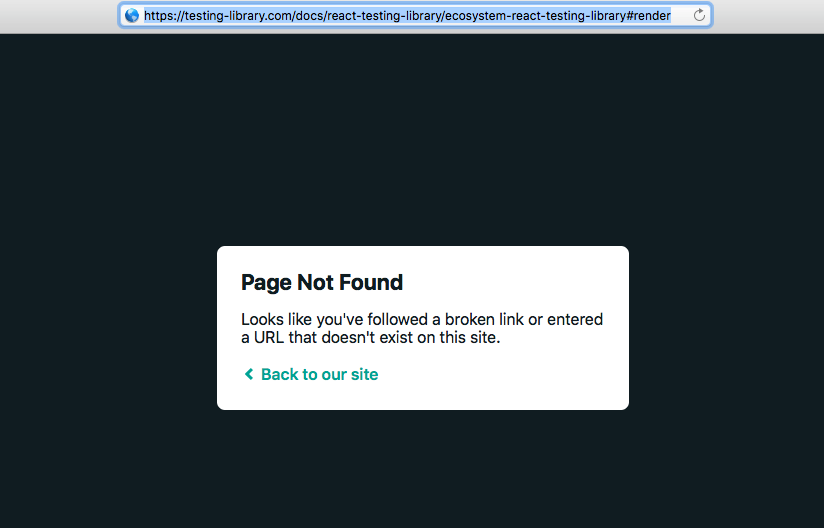The image size is (824, 528).
Task: Click ecosystem-react-testing-library in the URL path
Action: pos(535,16)
